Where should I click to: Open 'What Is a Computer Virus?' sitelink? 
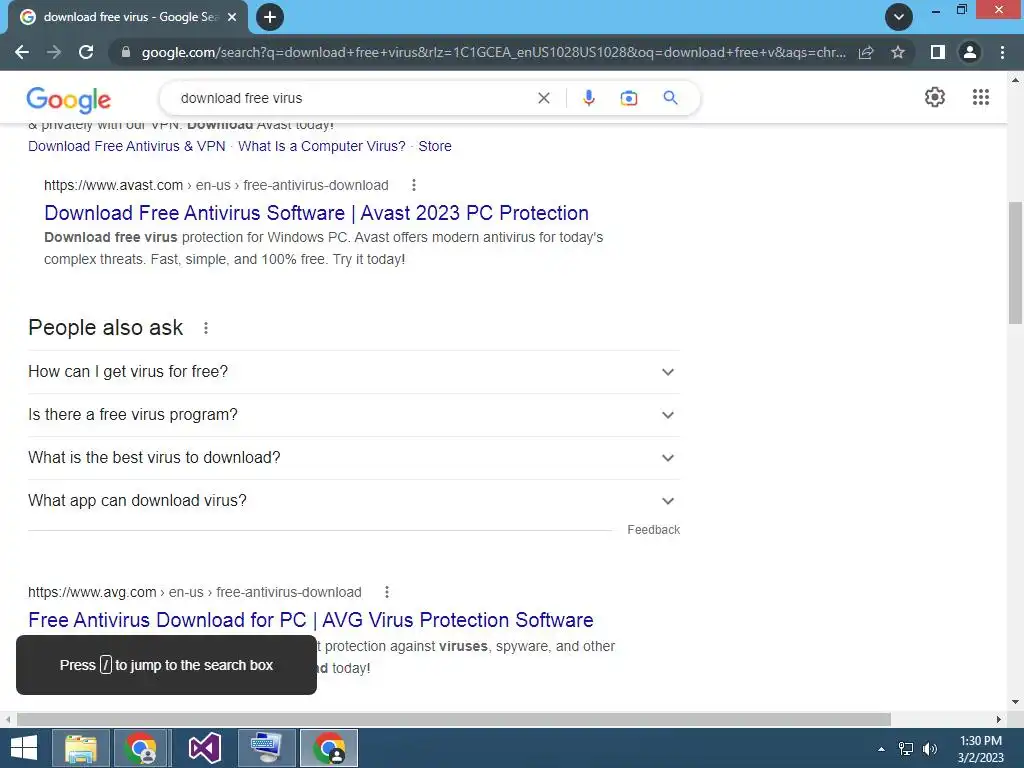[322, 146]
